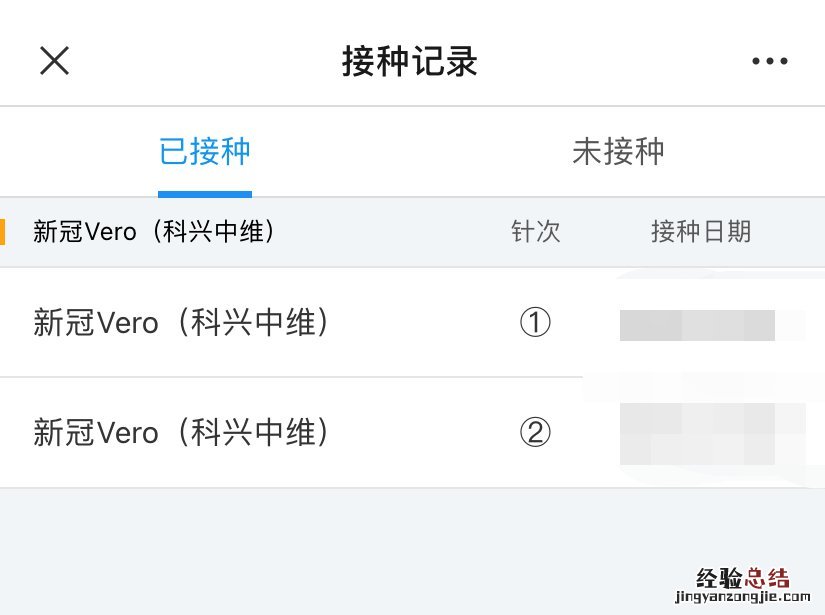Click the jingyanzongjie.com watermark link
The image size is (825, 615).
(x=741, y=598)
